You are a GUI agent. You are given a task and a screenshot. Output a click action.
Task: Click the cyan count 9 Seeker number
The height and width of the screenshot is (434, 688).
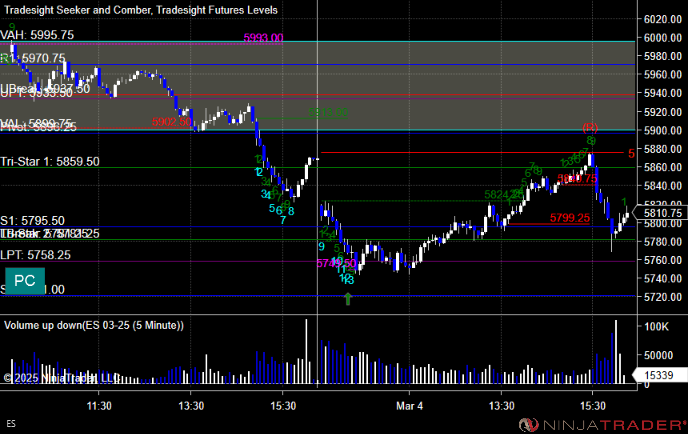click(x=321, y=247)
